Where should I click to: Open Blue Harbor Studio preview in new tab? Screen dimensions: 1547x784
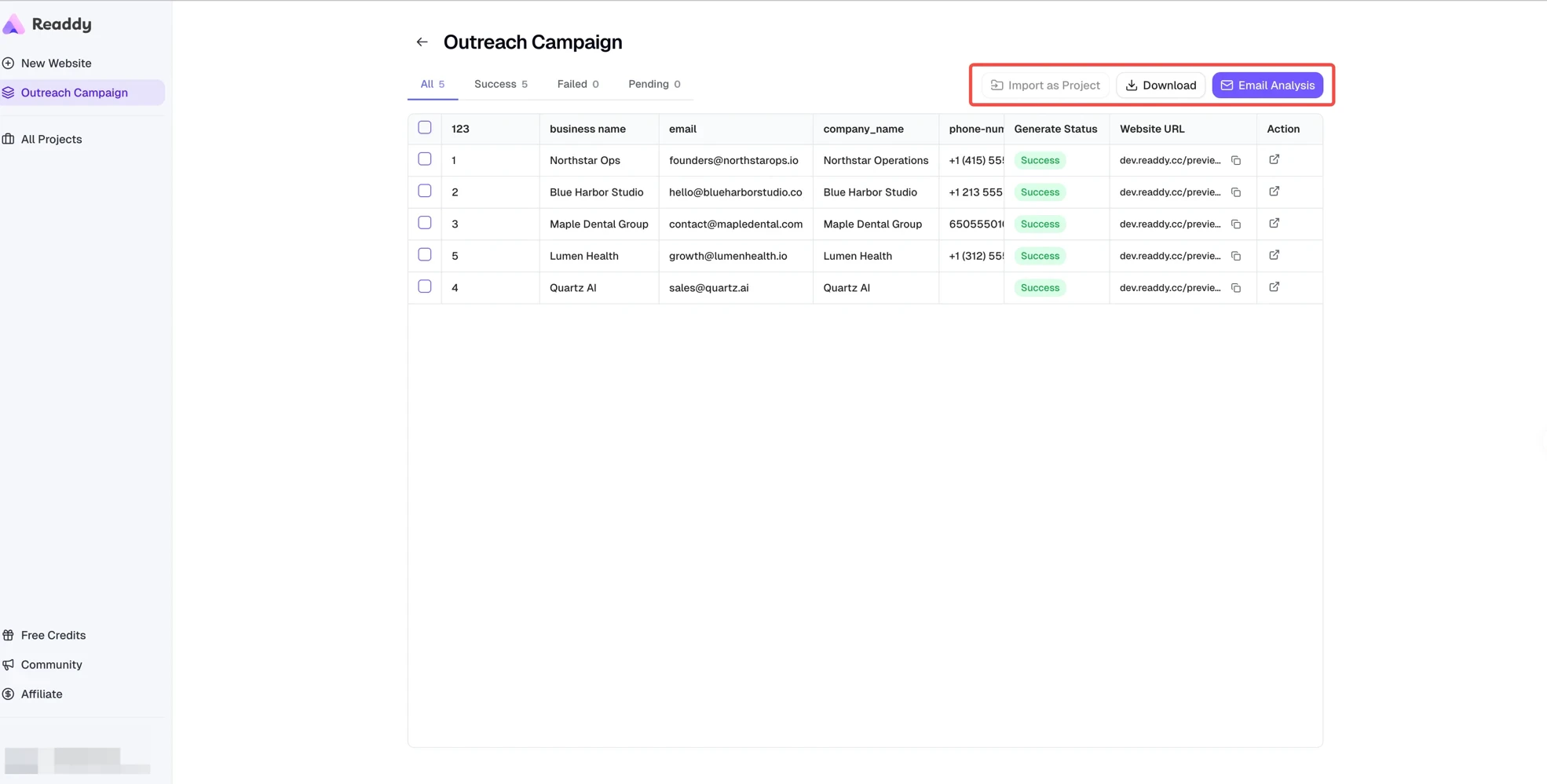pos(1274,191)
